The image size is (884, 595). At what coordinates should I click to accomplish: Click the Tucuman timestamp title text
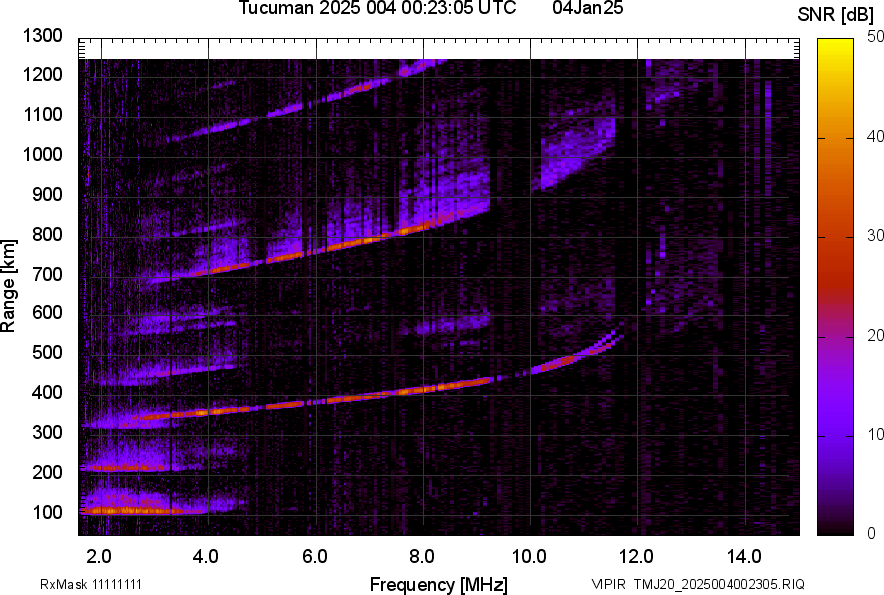(377, 9)
